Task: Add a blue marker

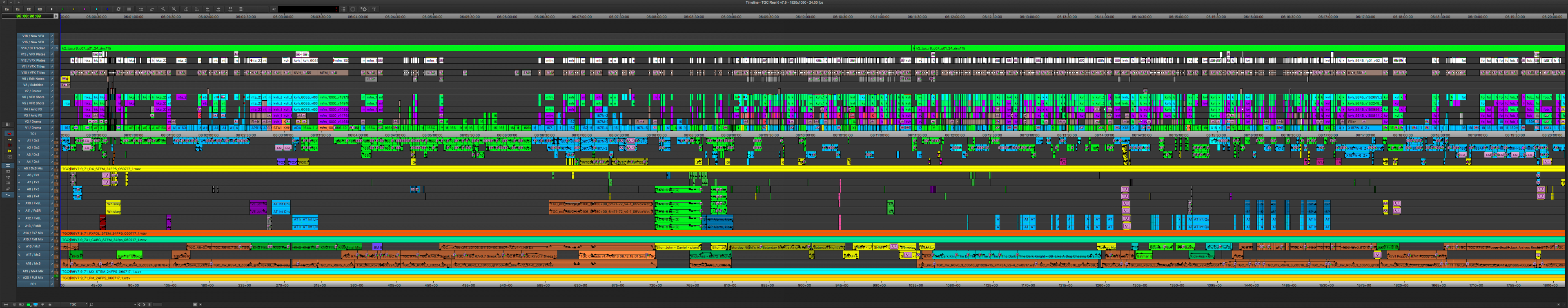Action: (107, 10)
